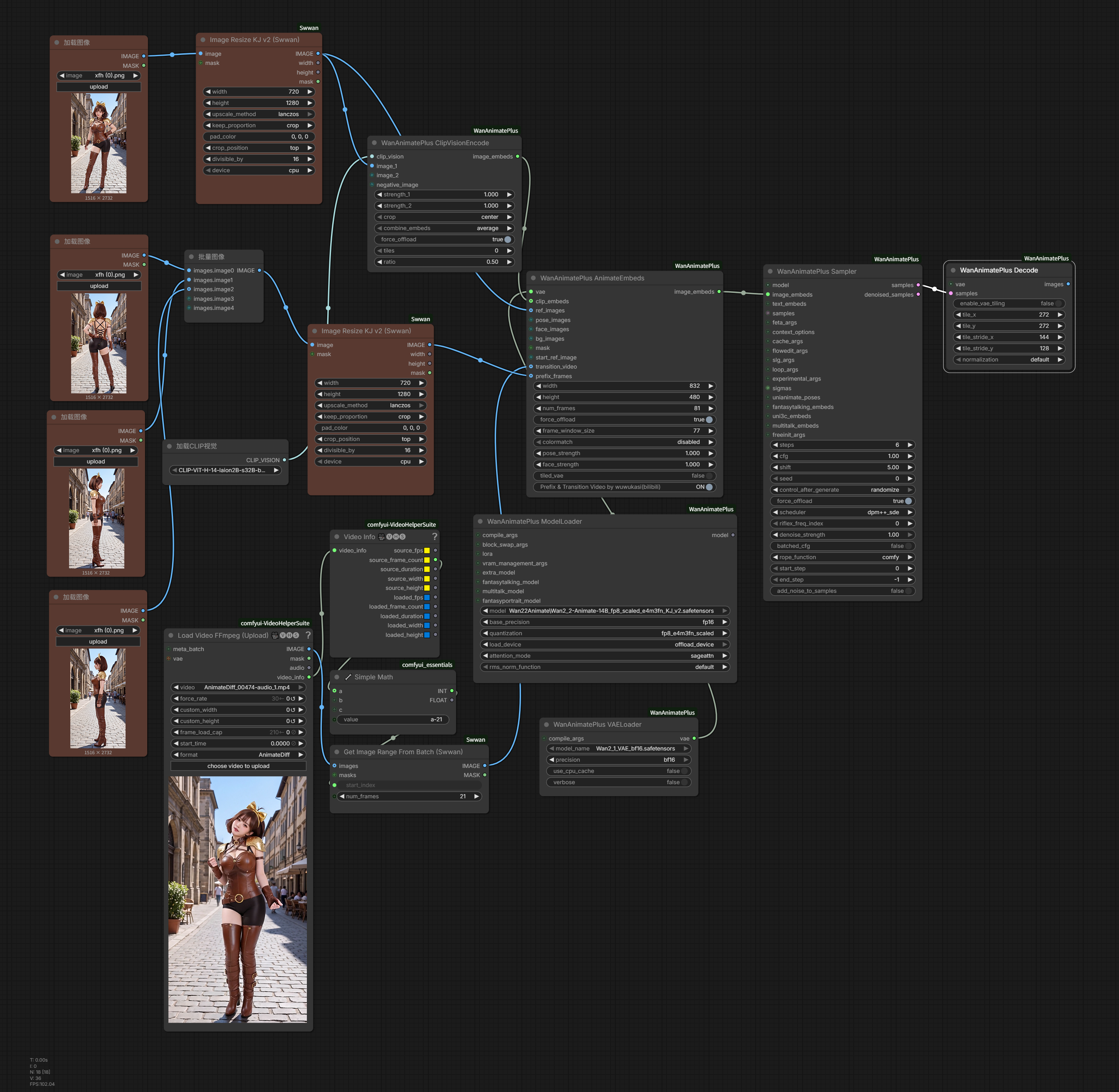Click the right arrow on AnimateEmbeds num_frames

711,409
